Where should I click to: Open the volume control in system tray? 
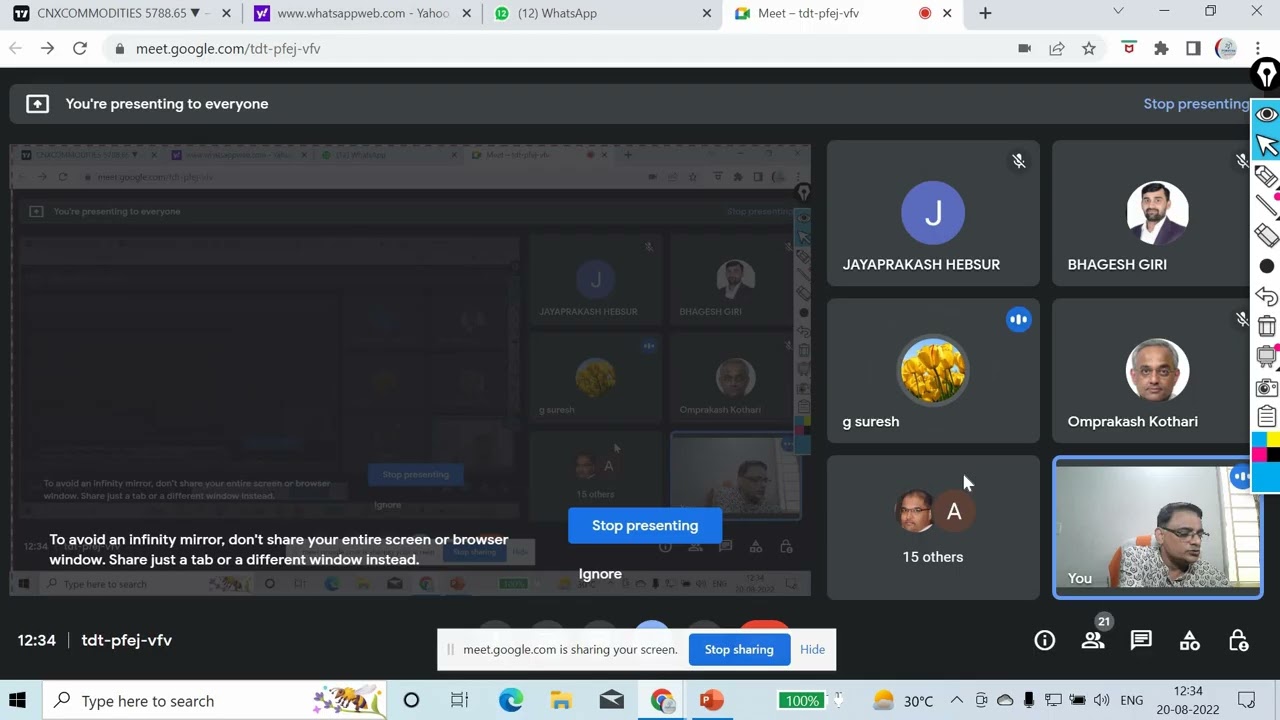pyautogui.click(x=1102, y=701)
